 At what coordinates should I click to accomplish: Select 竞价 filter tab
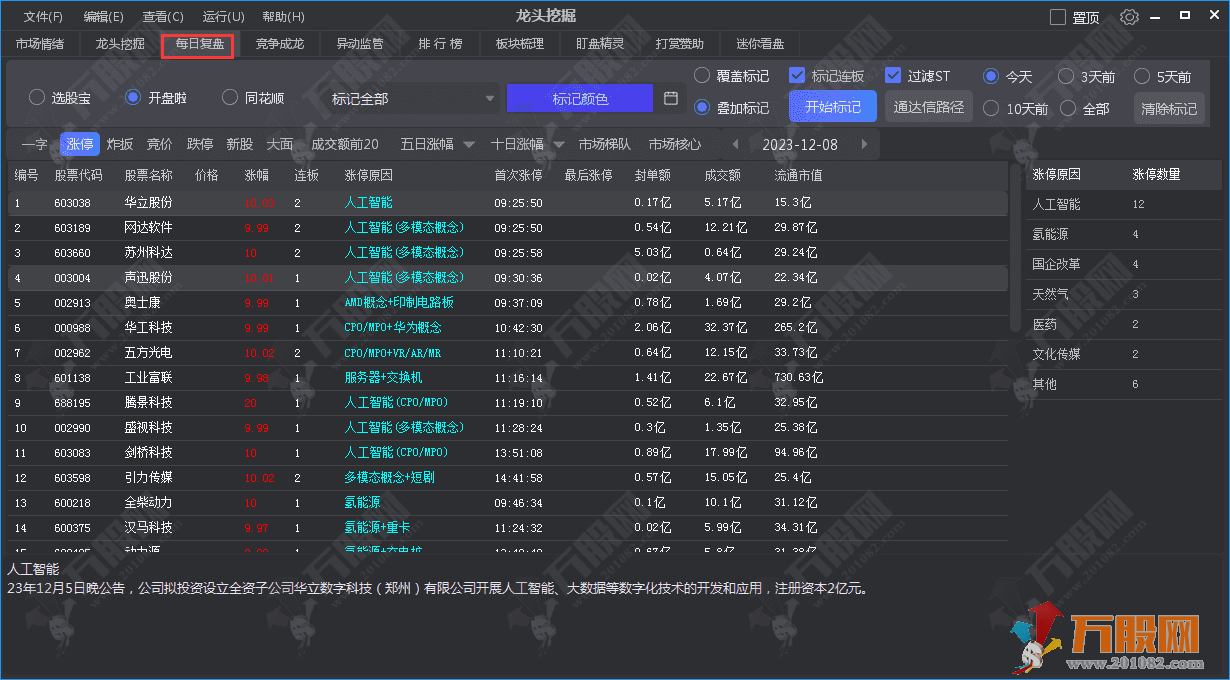pyautogui.click(x=160, y=144)
